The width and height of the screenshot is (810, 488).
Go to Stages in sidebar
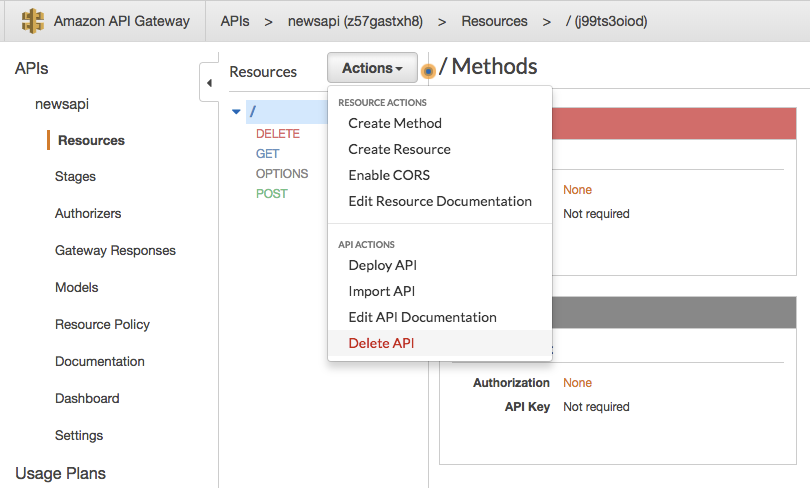[75, 177]
